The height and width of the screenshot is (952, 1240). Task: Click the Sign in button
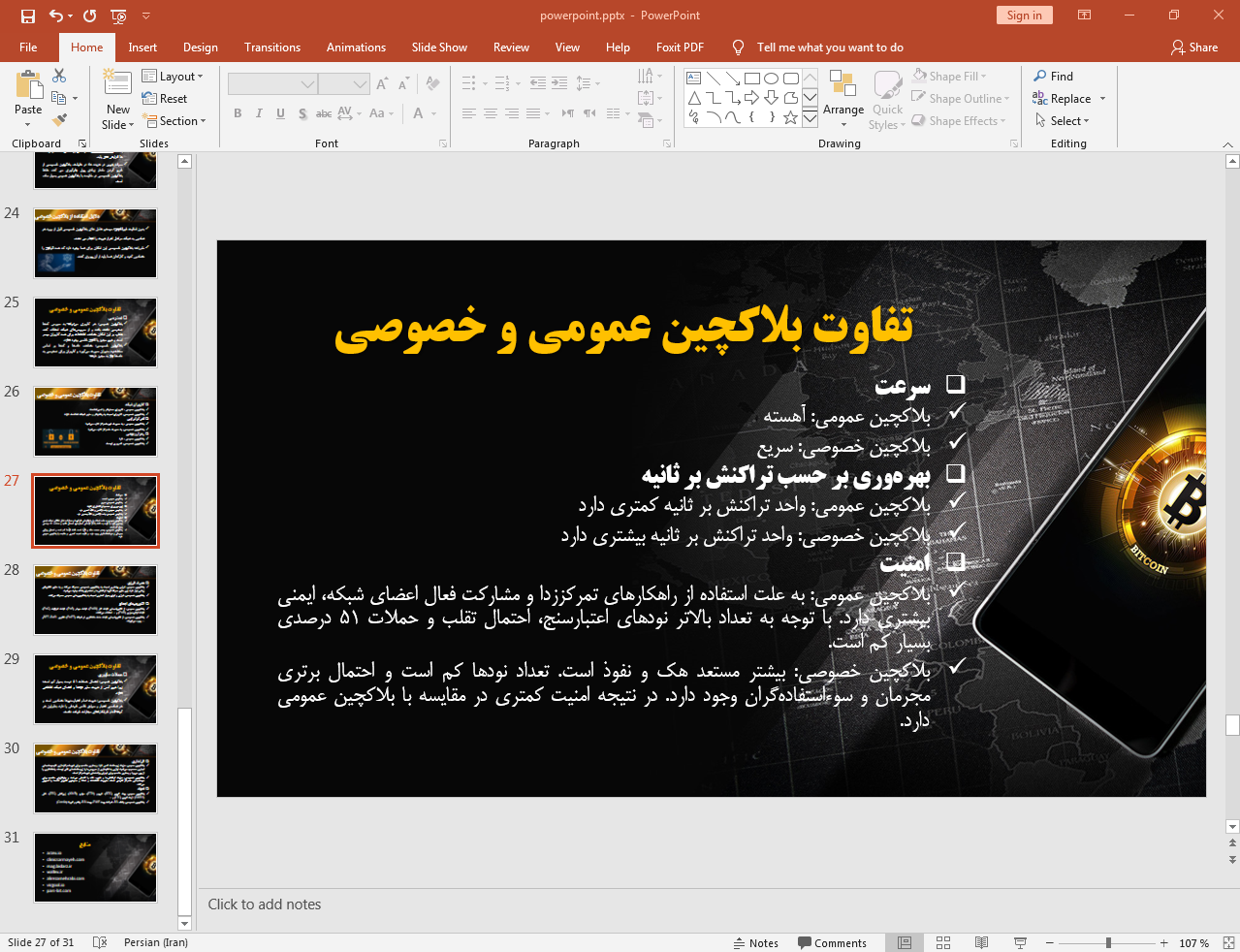coord(1024,16)
